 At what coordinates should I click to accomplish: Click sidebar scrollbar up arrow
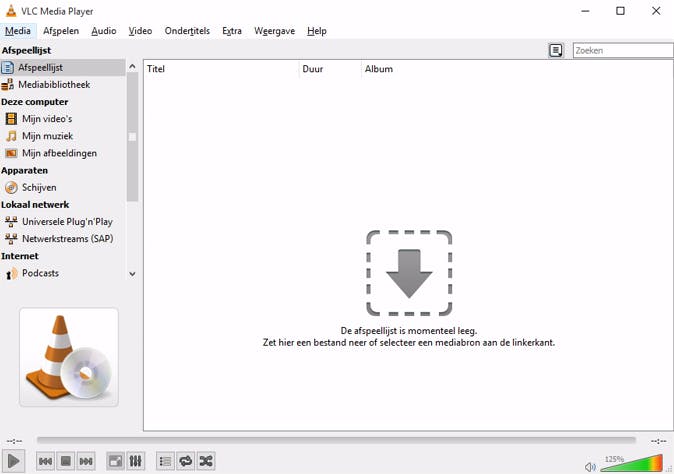click(132, 67)
